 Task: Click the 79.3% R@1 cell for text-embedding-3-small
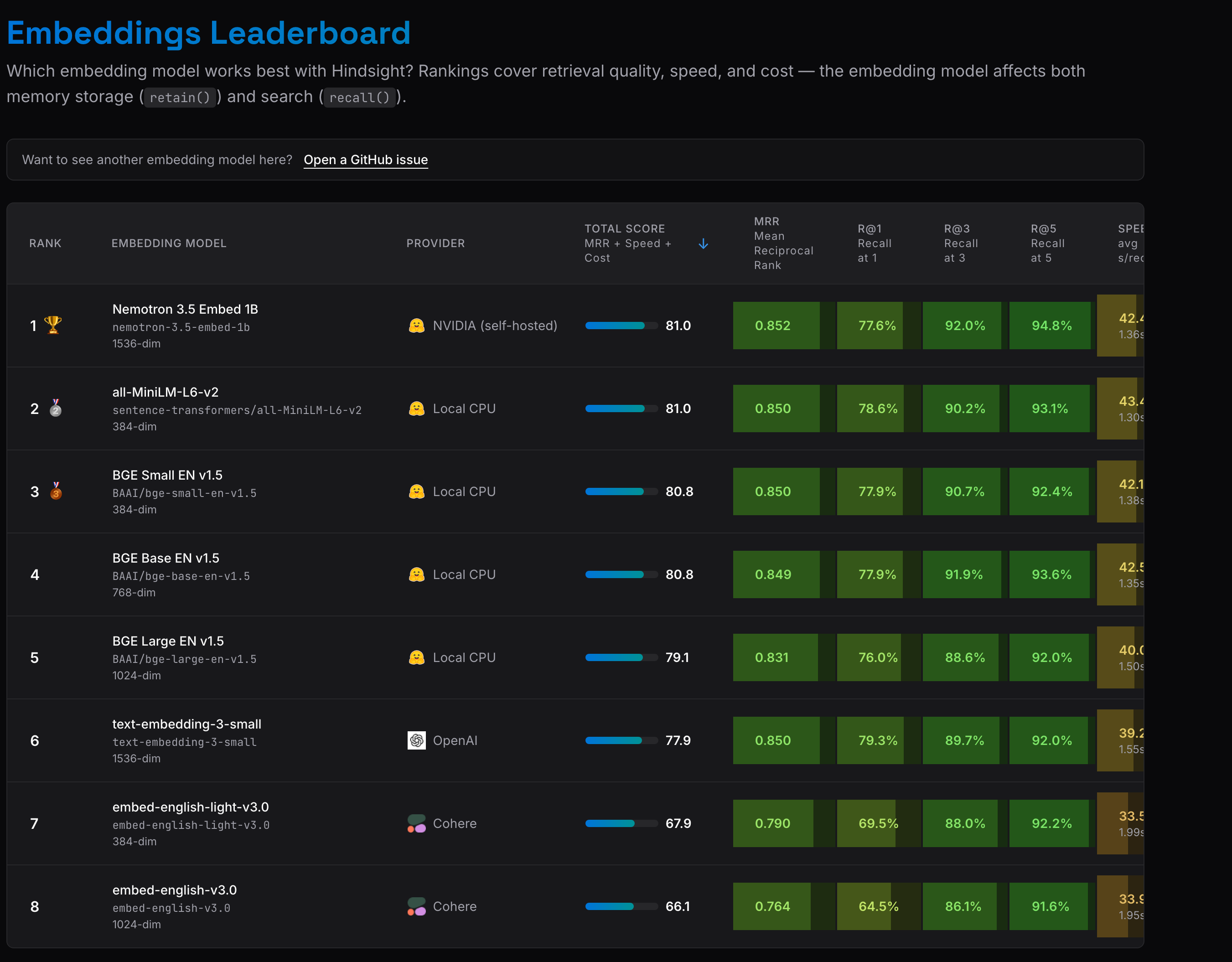(x=878, y=740)
